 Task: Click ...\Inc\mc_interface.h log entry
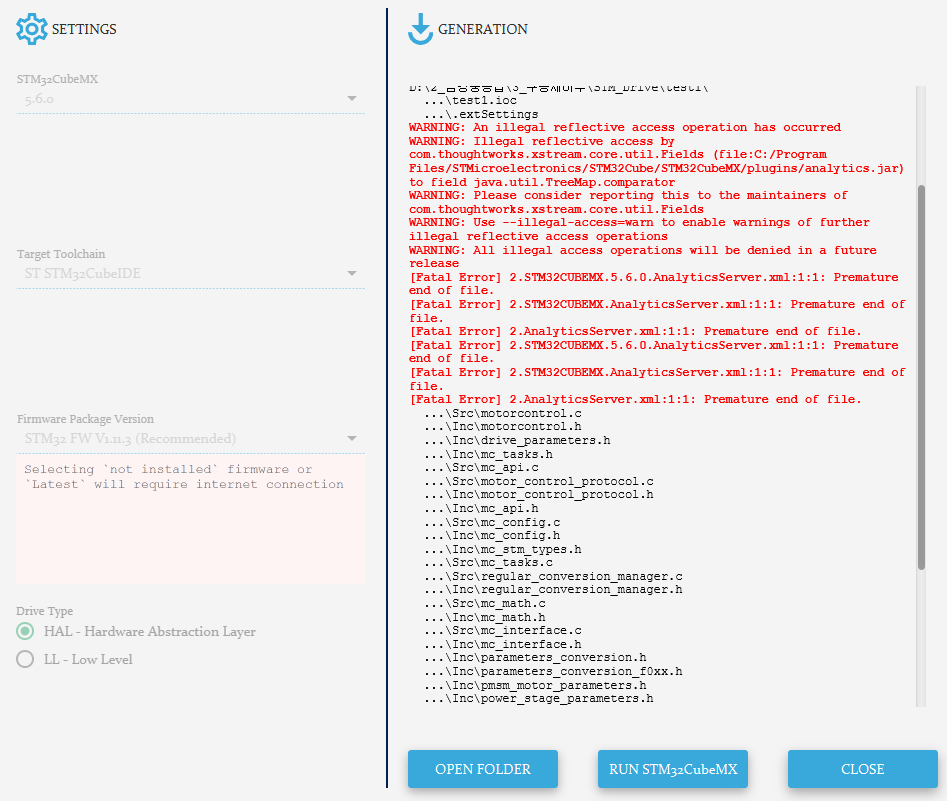pos(502,645)
